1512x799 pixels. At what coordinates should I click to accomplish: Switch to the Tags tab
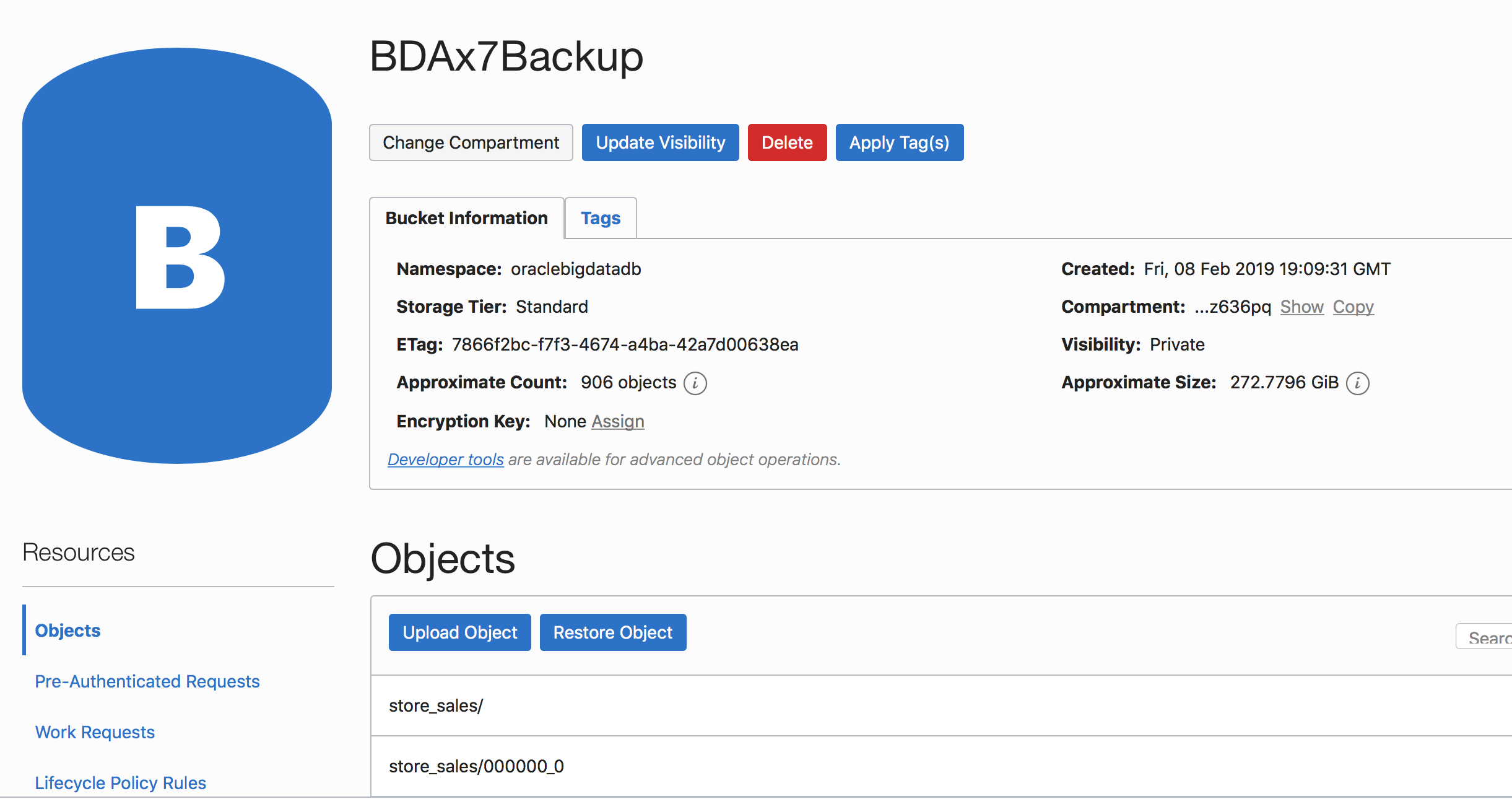click(600, 218)
